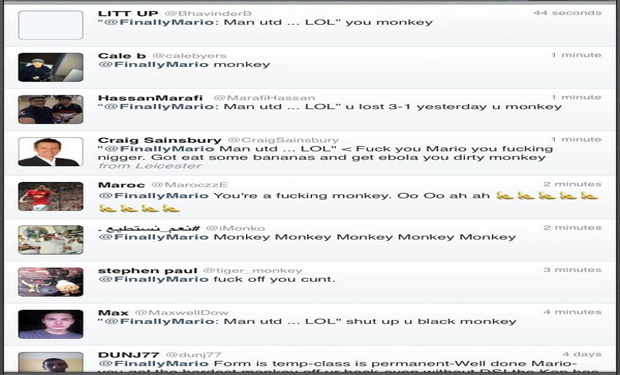Tap Cale b's profile avatar

(51, 67)
